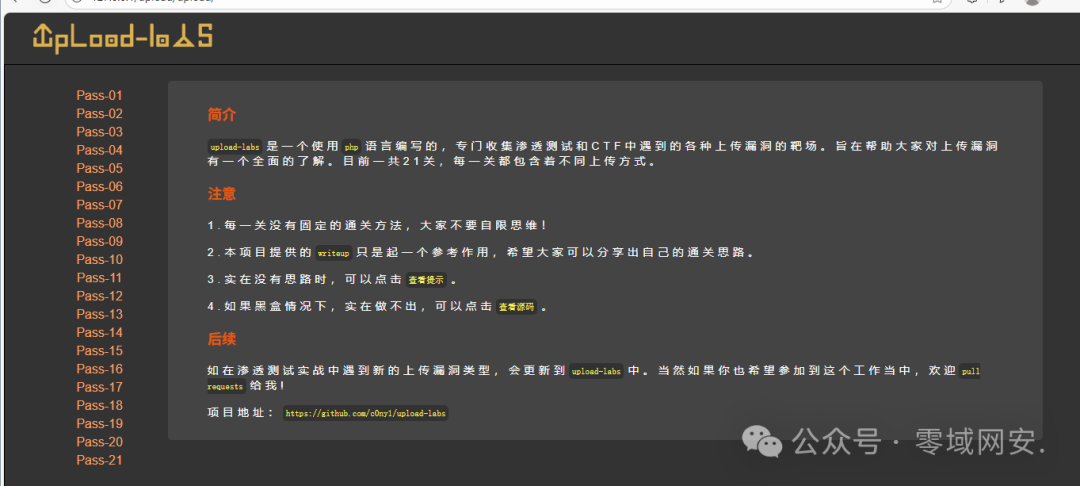Open Pass-18 from the sidebar
The image size is (1080, 486).
click(x=99, y=405)
